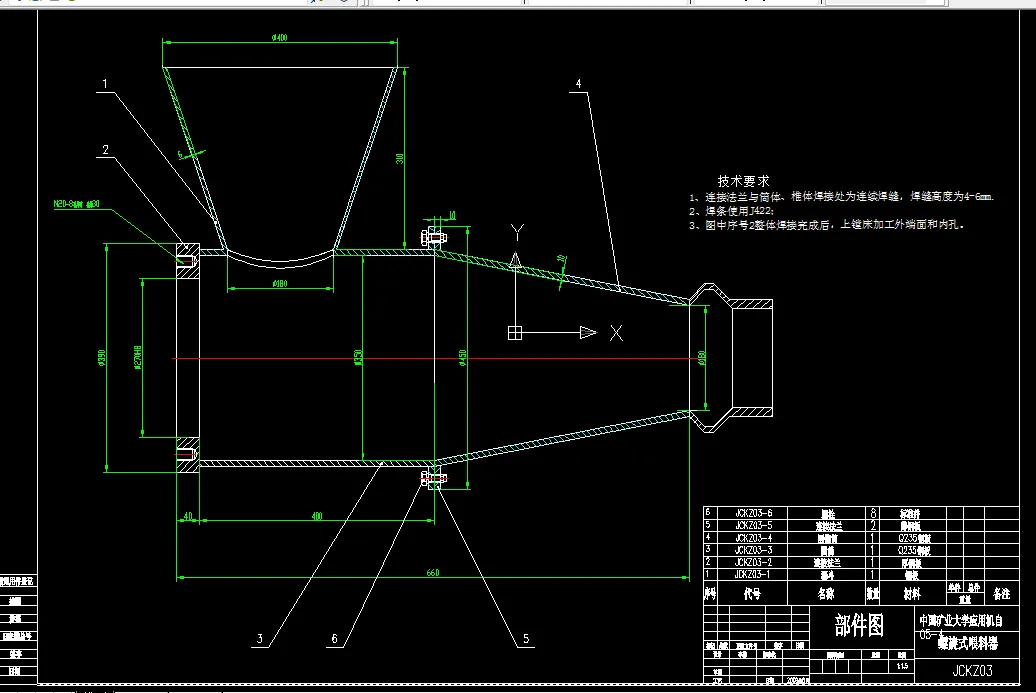
Task: Click the 40 flange thickness dimension
Action: click(188, 516)
